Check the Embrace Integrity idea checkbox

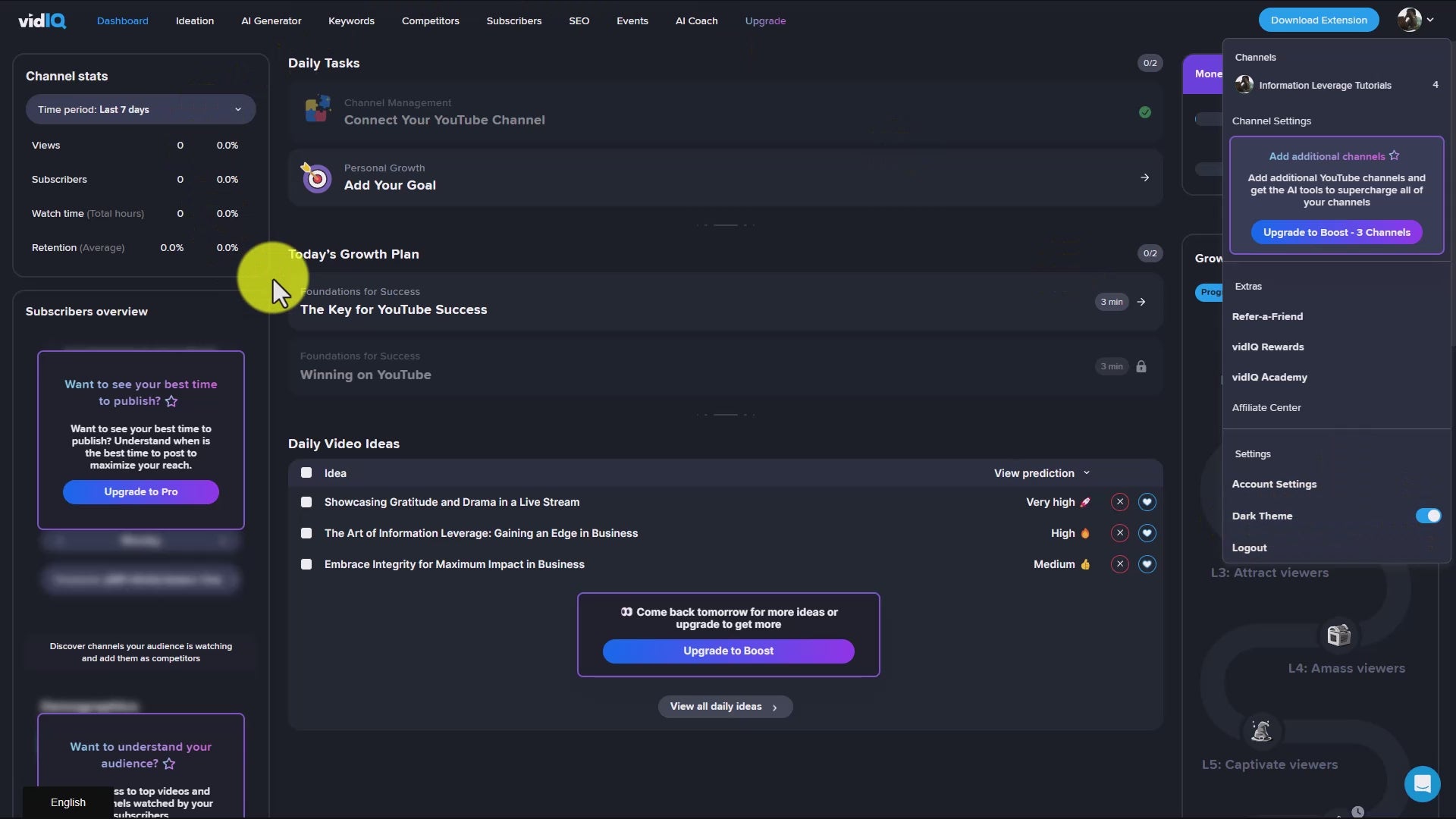[306, 563]
